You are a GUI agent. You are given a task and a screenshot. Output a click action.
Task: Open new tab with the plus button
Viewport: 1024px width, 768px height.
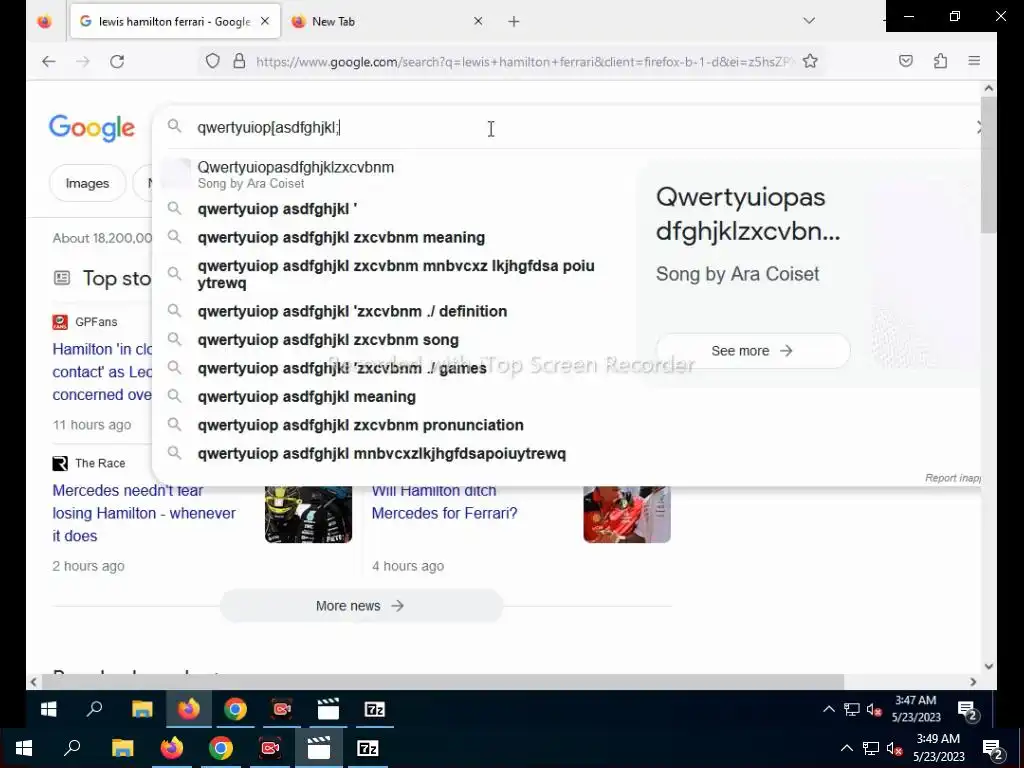tap(514, 22)
